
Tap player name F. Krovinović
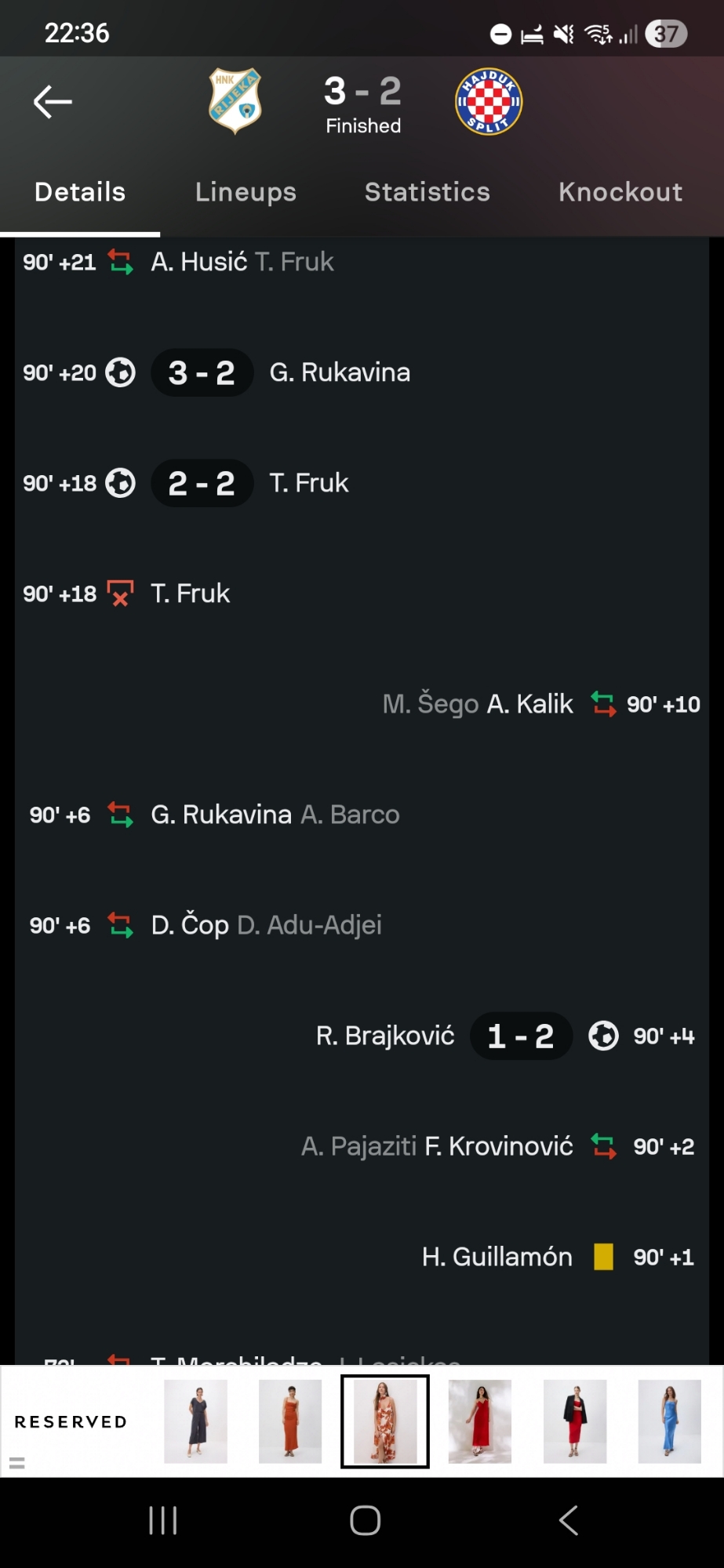pos(499,1146)
